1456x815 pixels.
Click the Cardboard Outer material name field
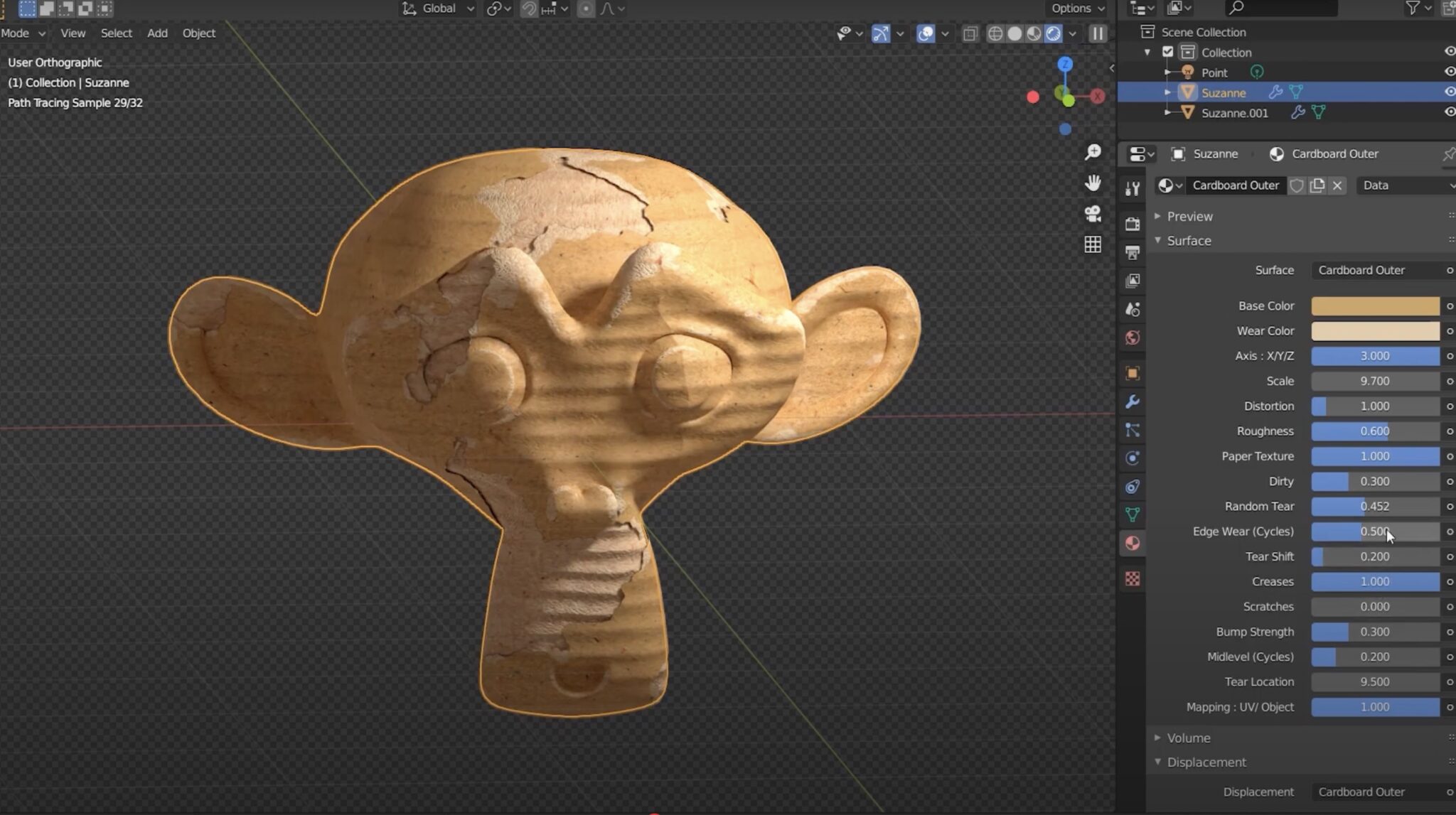(1236, 185)
